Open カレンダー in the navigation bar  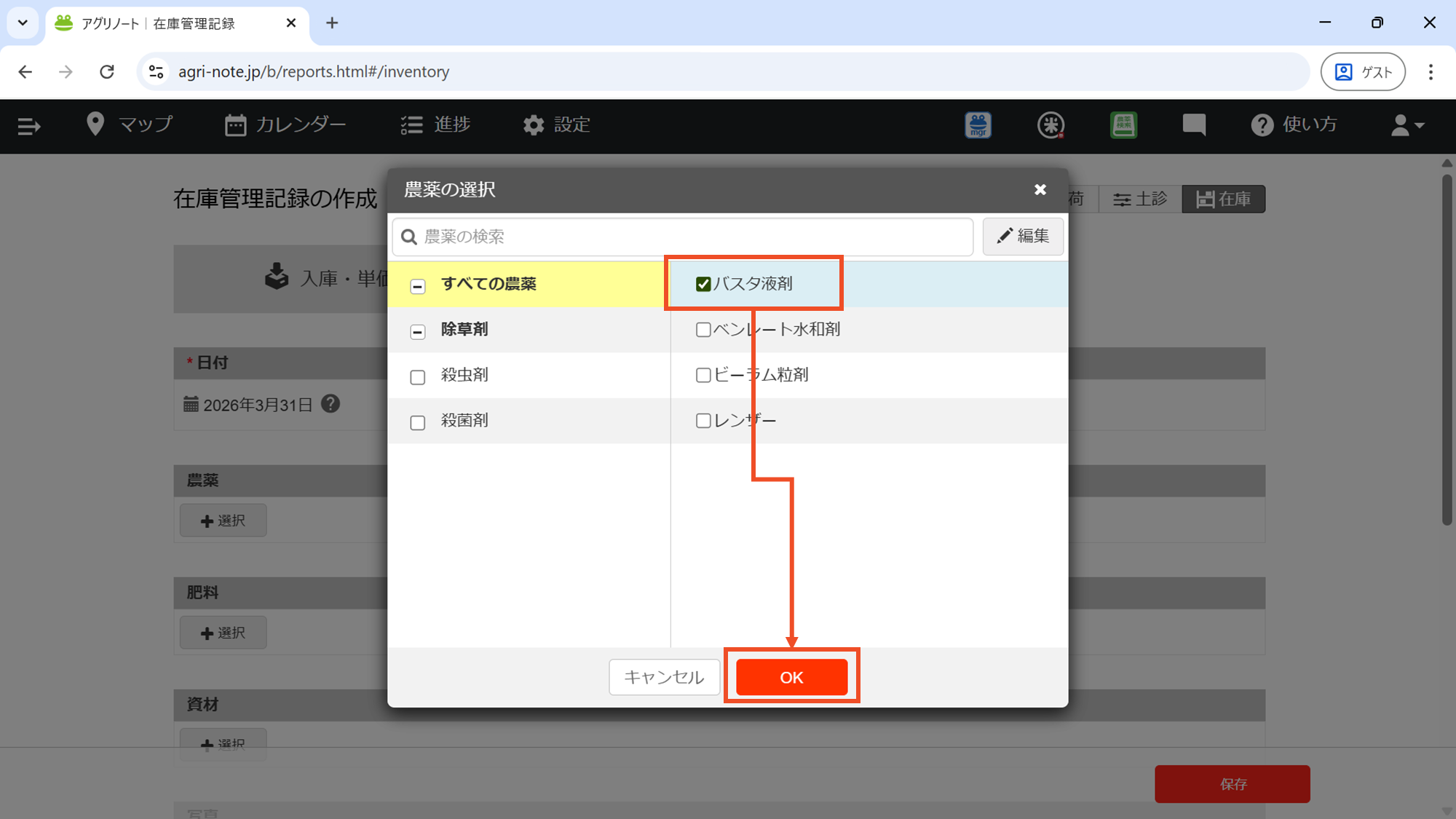click(285, 124)
